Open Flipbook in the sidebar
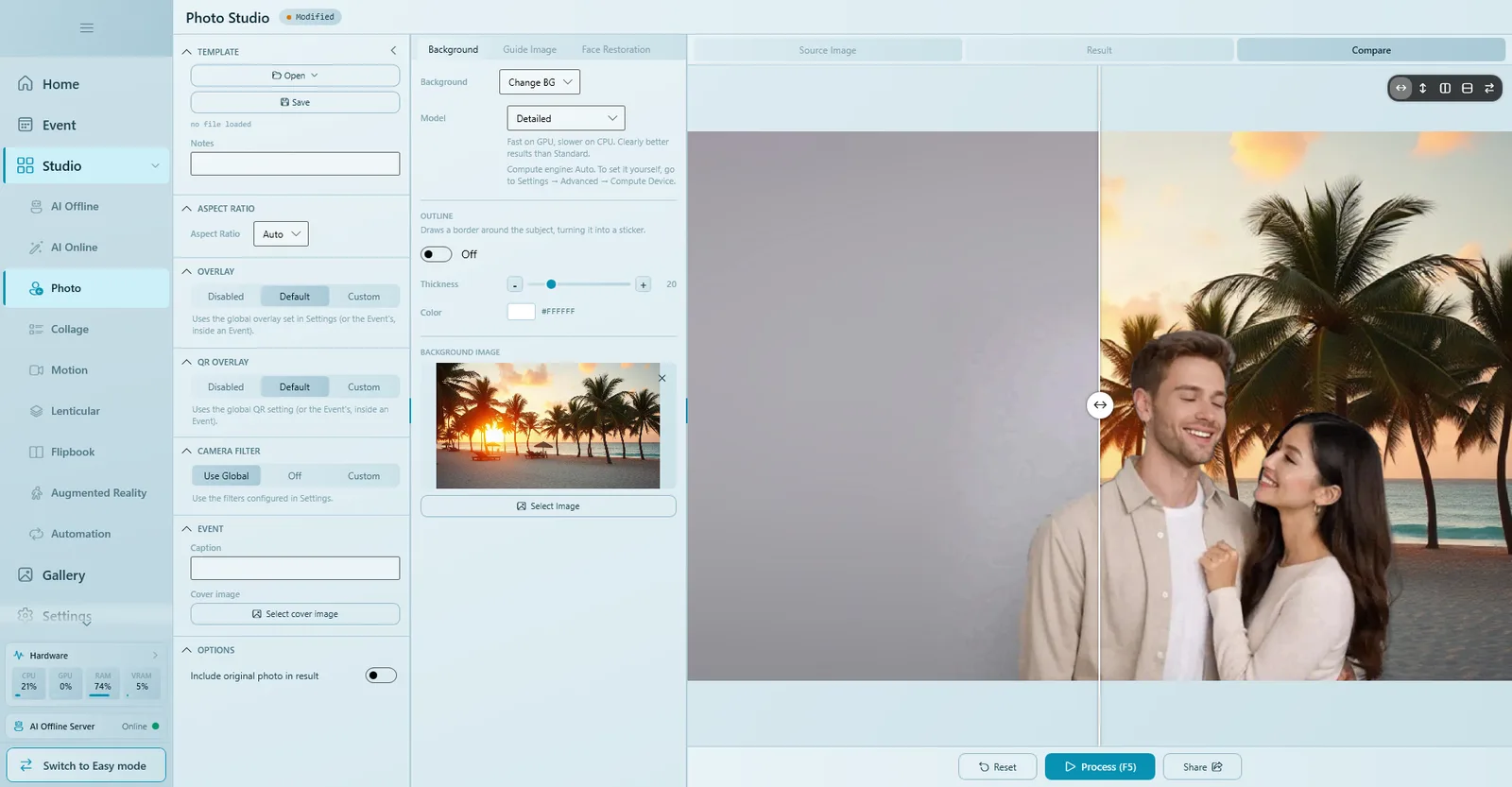This screenshot has width=1512, height=787. tap(87, 453)
